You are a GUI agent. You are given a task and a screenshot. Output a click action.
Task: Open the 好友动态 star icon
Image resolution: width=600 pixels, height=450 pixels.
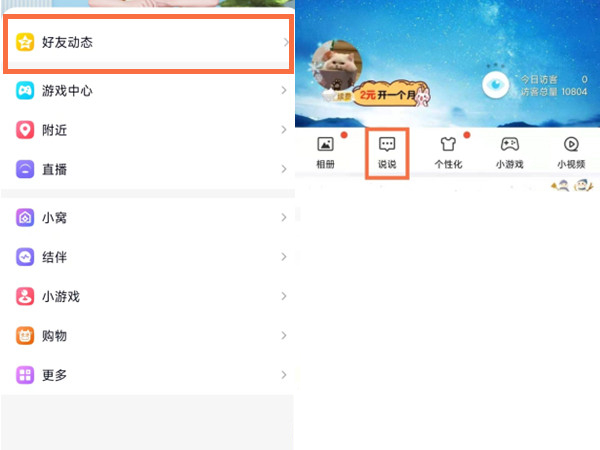25,42
